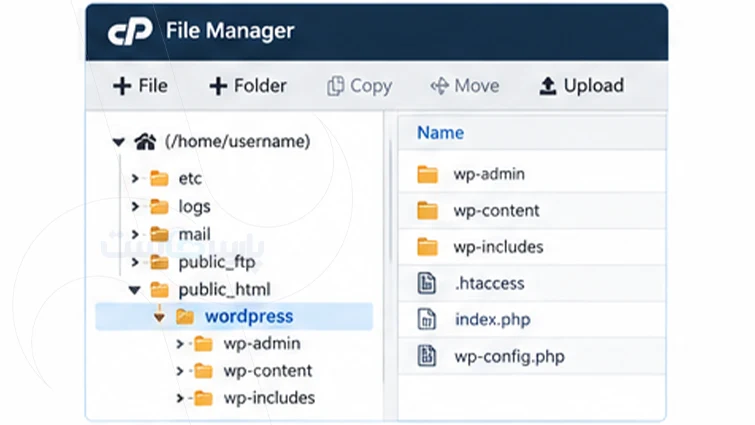Select (/home/username) in the tree
The width and height of the screenshot is (755, 425).
pos(237,142)
